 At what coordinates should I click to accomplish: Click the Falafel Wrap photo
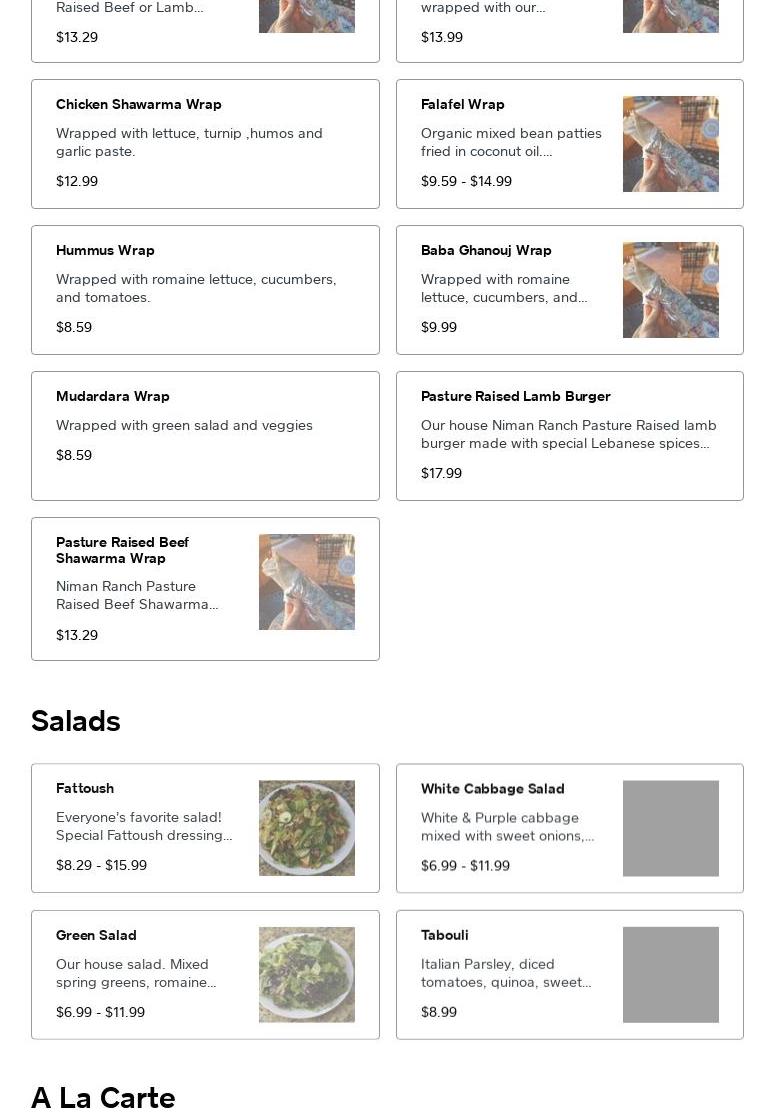click(x=670, y=144)
